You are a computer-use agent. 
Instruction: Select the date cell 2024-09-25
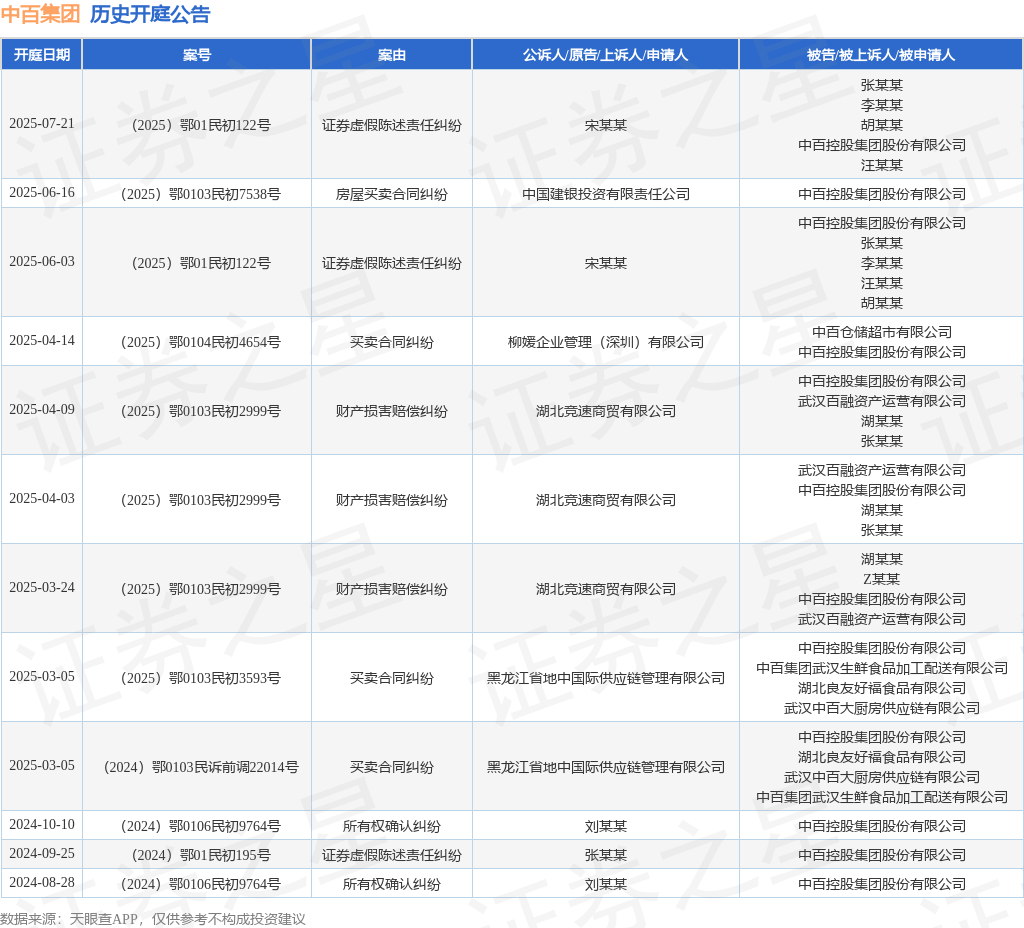[42, 854]
